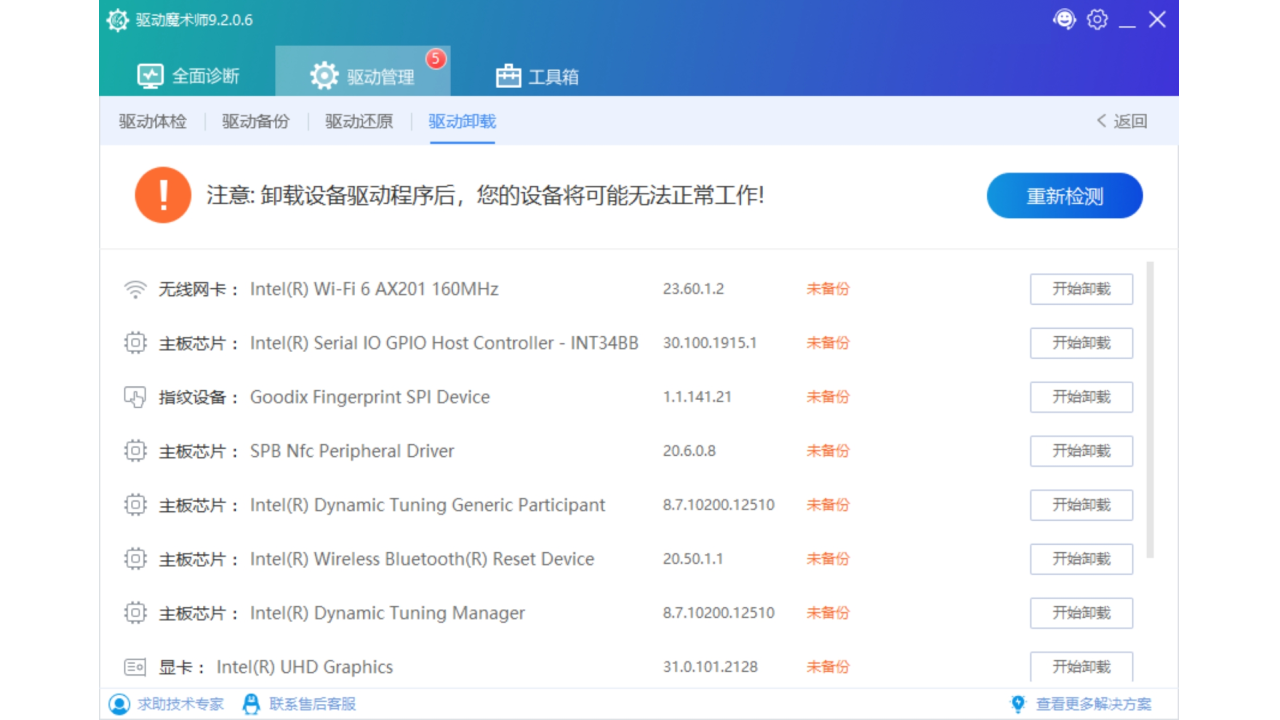Screen dimensions: 1280x720
Task: Click version 23.60.1.2
Action: click(x=693, y=289)
